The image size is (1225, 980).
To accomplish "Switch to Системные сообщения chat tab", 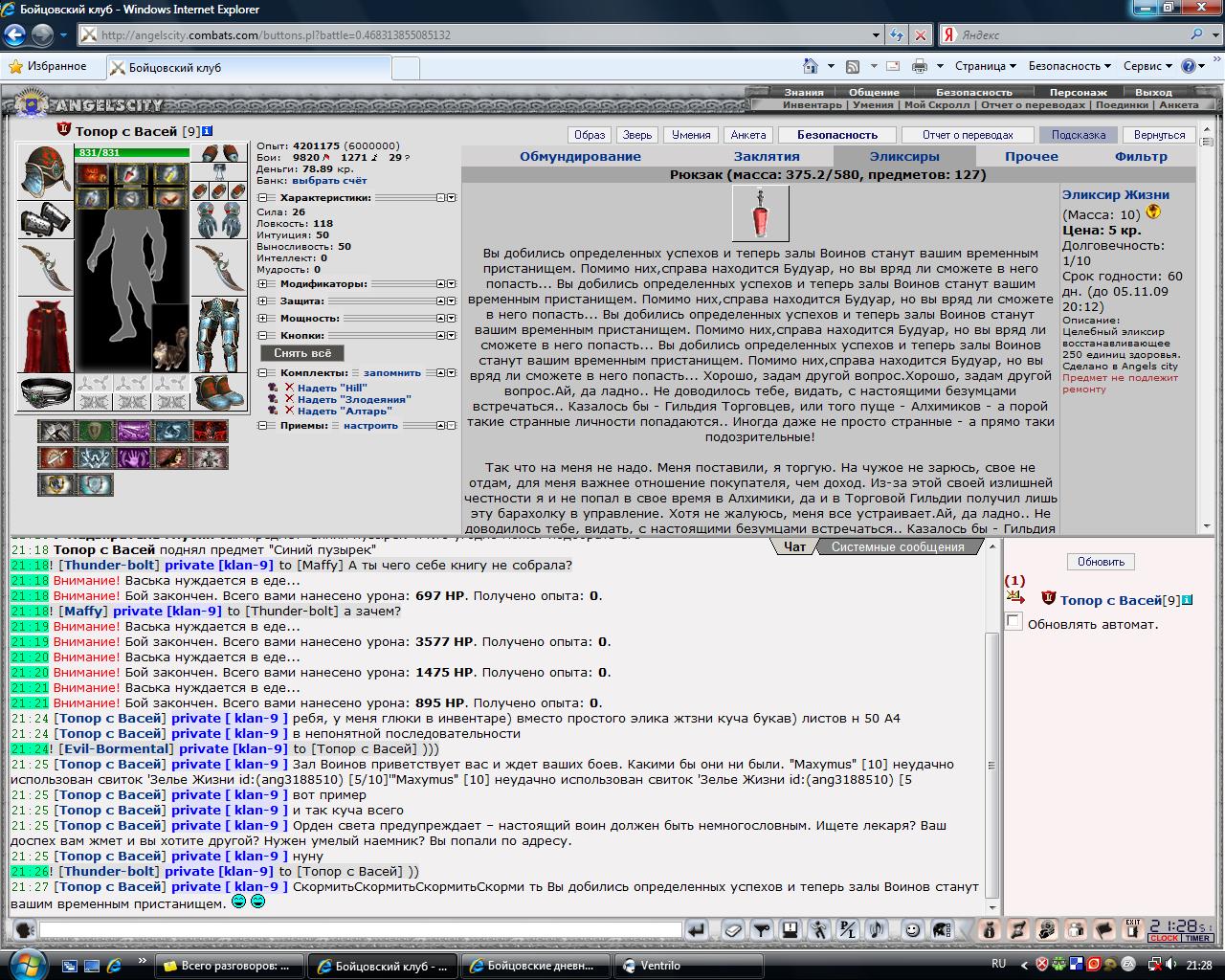I will coord(898,547).
